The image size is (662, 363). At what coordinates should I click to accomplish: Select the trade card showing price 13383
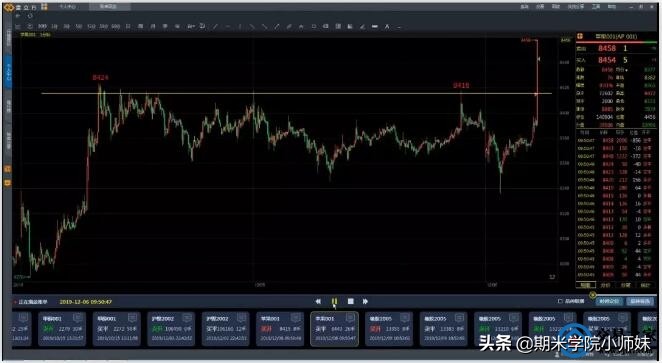tap(443, 329)
